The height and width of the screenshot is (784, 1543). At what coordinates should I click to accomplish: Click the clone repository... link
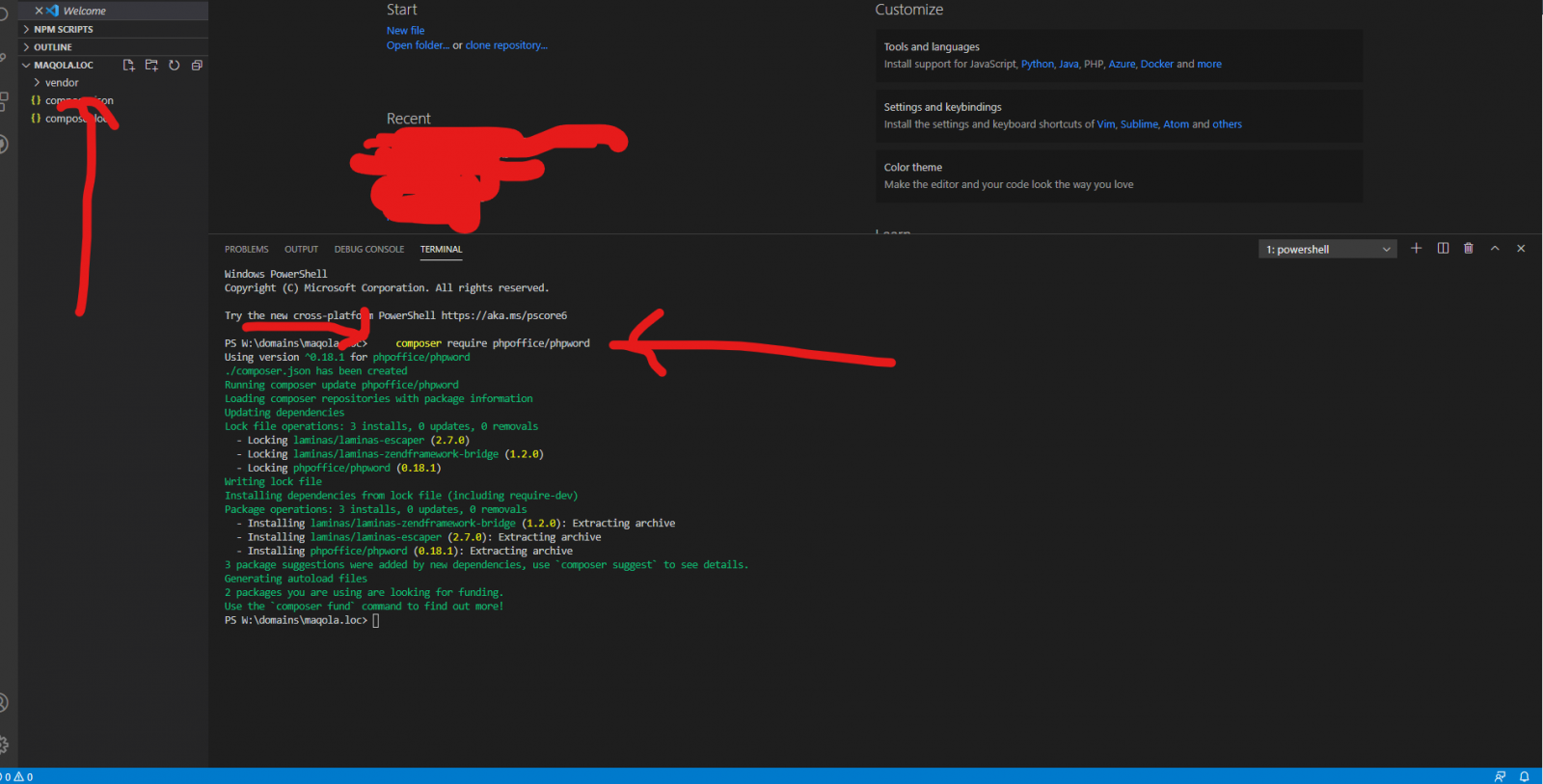click(x=506, y=45)
